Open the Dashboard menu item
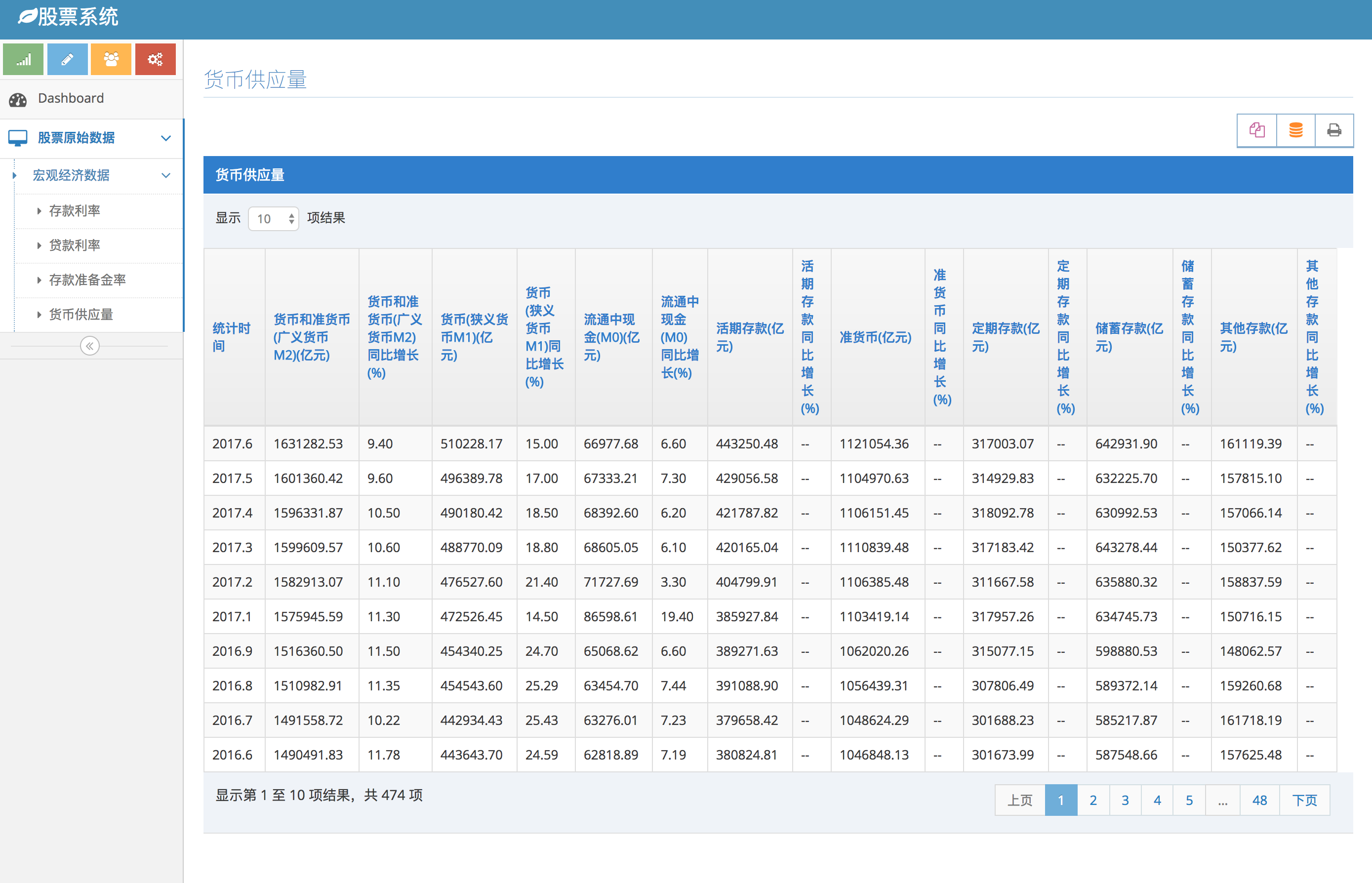Screen dimensions: 1372x883 pos(71,99)
